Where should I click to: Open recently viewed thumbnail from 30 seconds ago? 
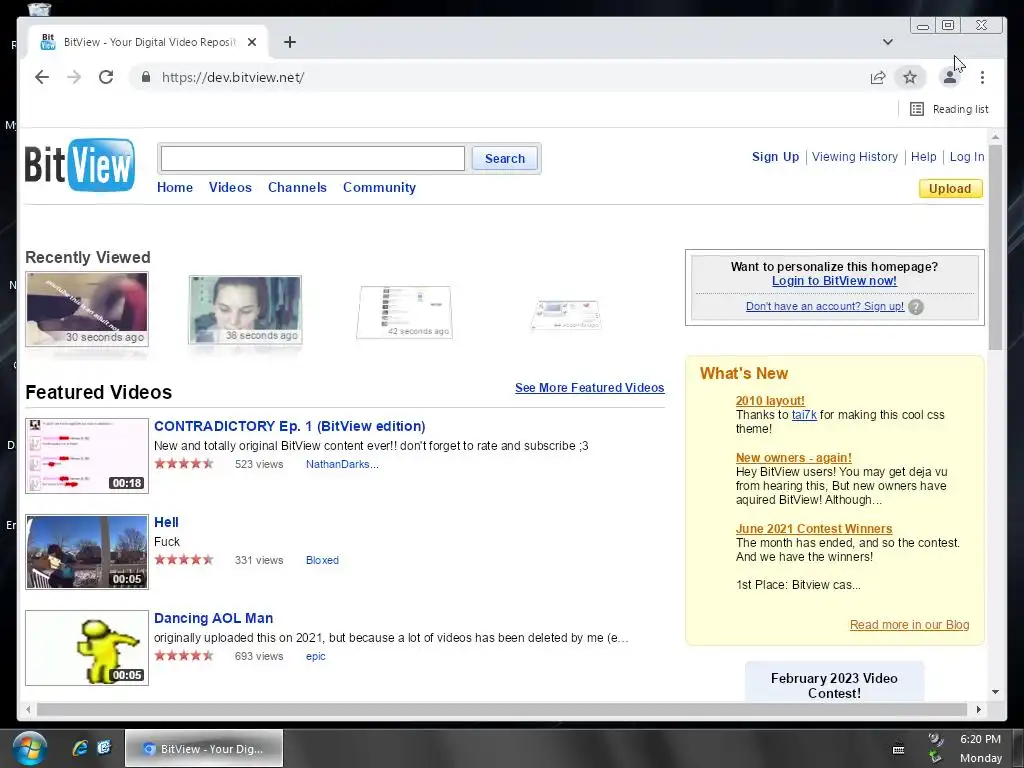(87, 309)
